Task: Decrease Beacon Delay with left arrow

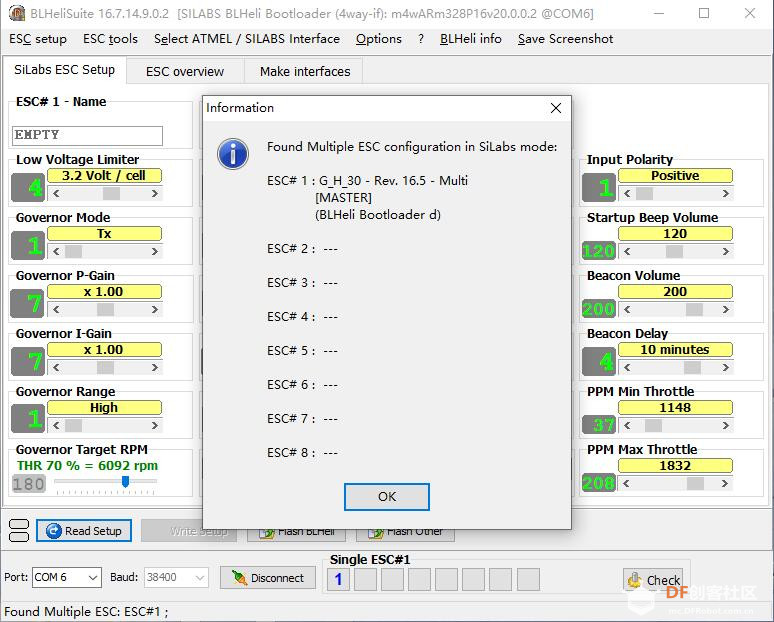Action: click(x=627, y=367)
